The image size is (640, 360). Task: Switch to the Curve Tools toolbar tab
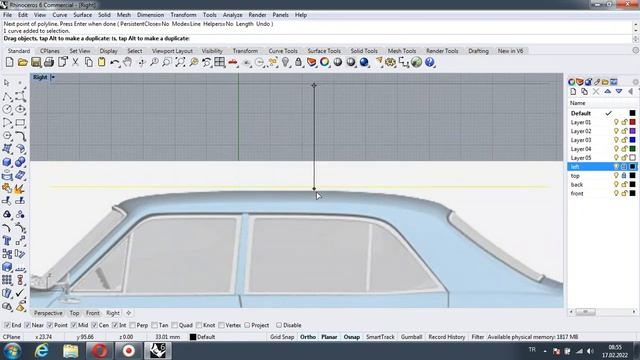point(283,51)
